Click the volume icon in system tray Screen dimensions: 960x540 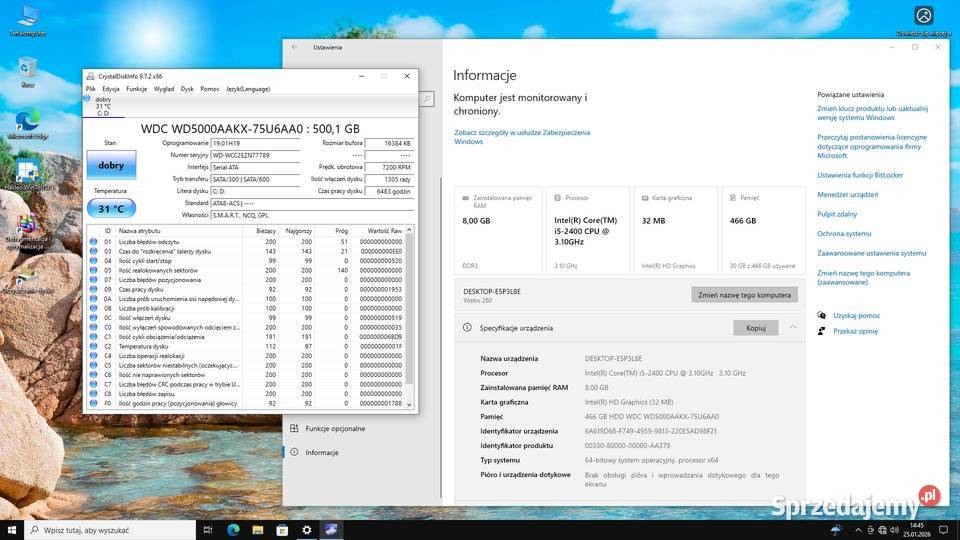coord(894,530)
